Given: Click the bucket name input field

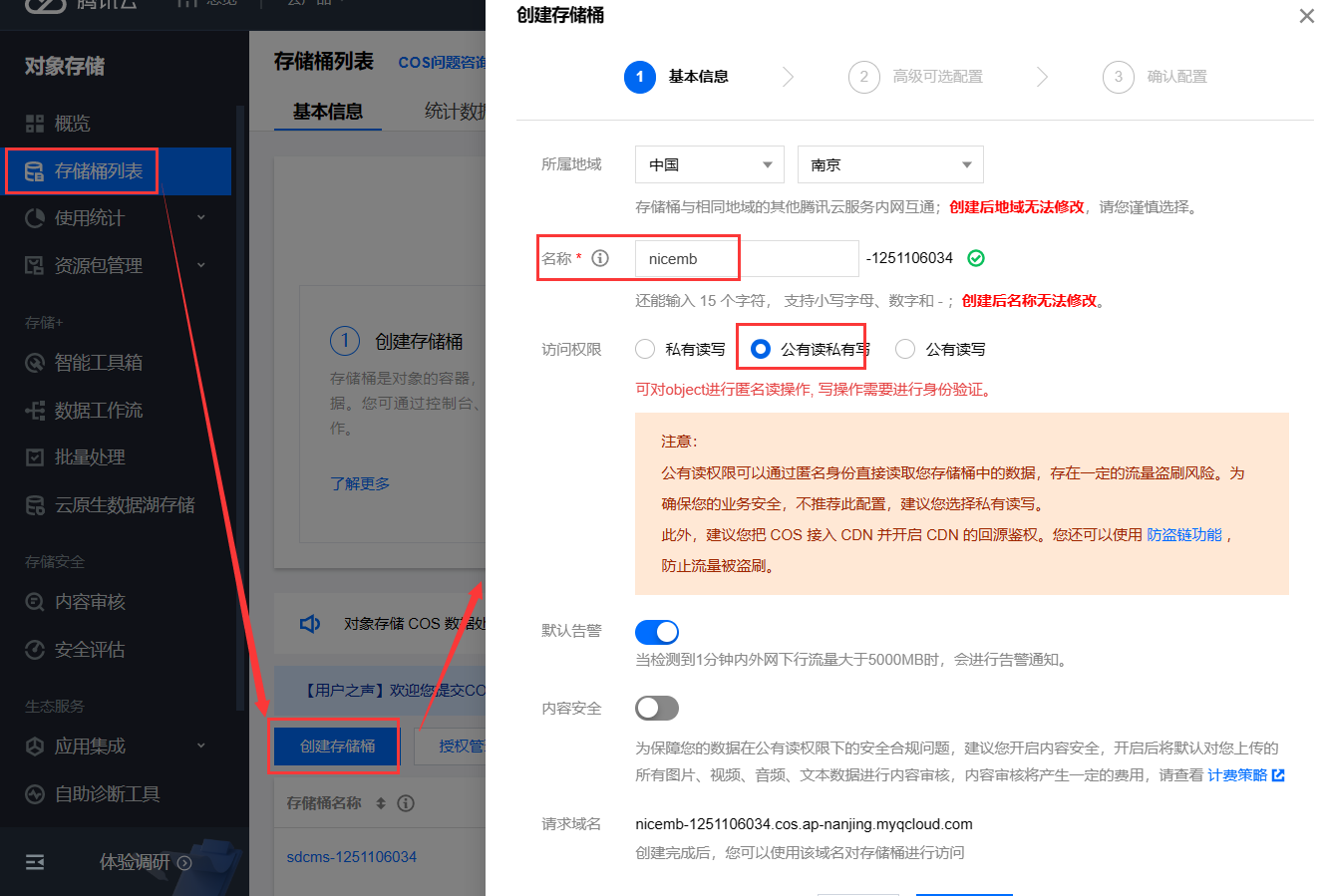Looking at the screenshot, I should tap(746, 259).
